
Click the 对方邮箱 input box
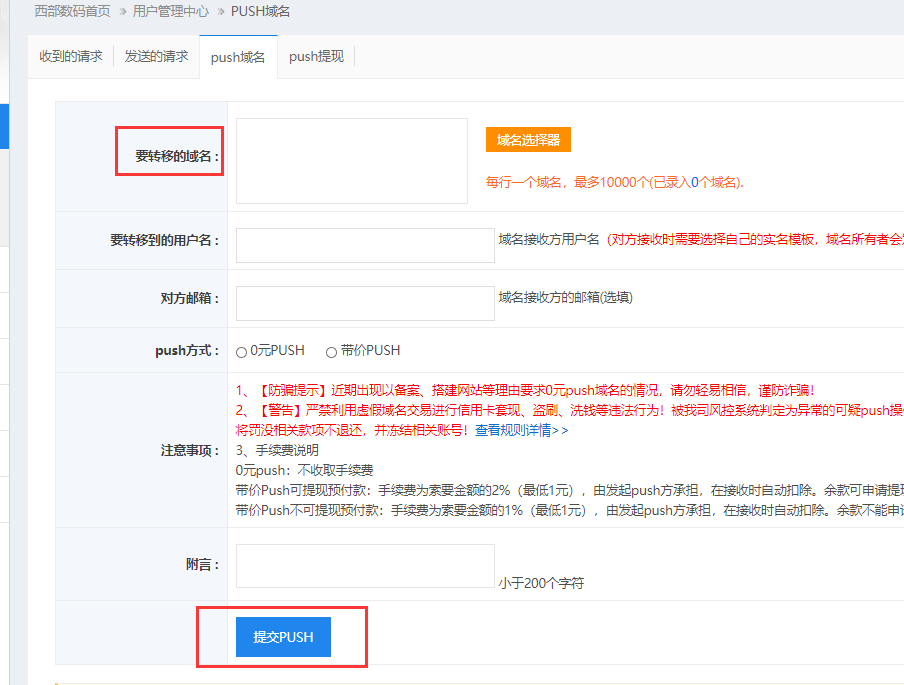(365, 304)
